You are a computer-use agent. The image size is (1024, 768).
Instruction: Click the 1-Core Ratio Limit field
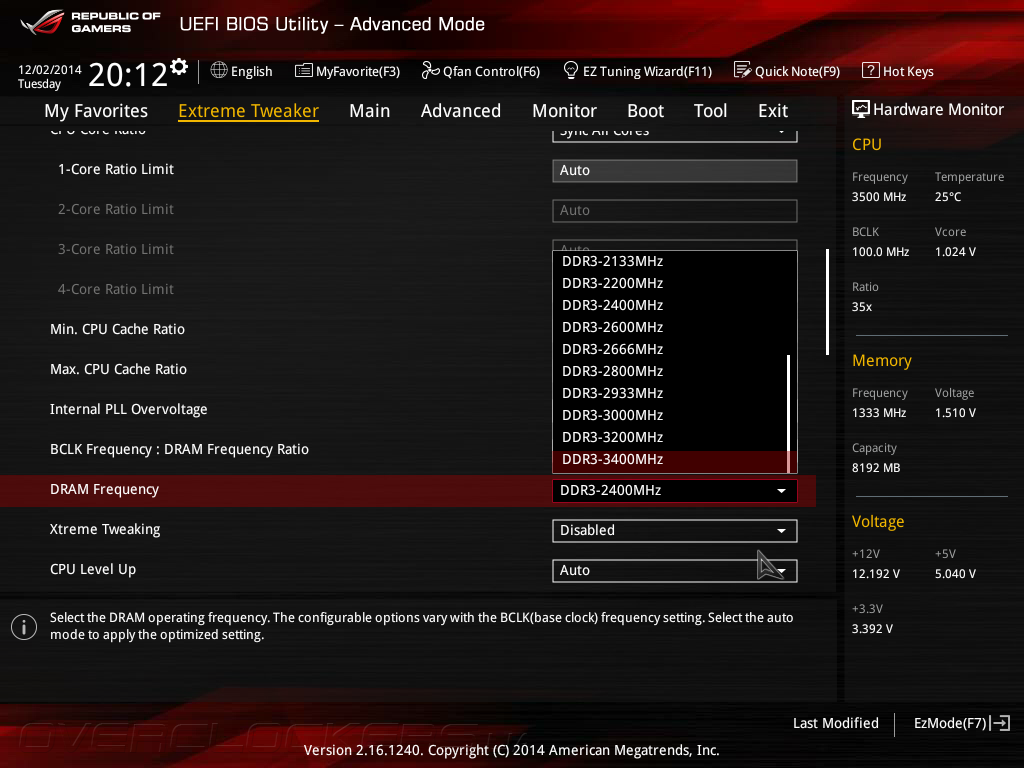click(675, 170)
